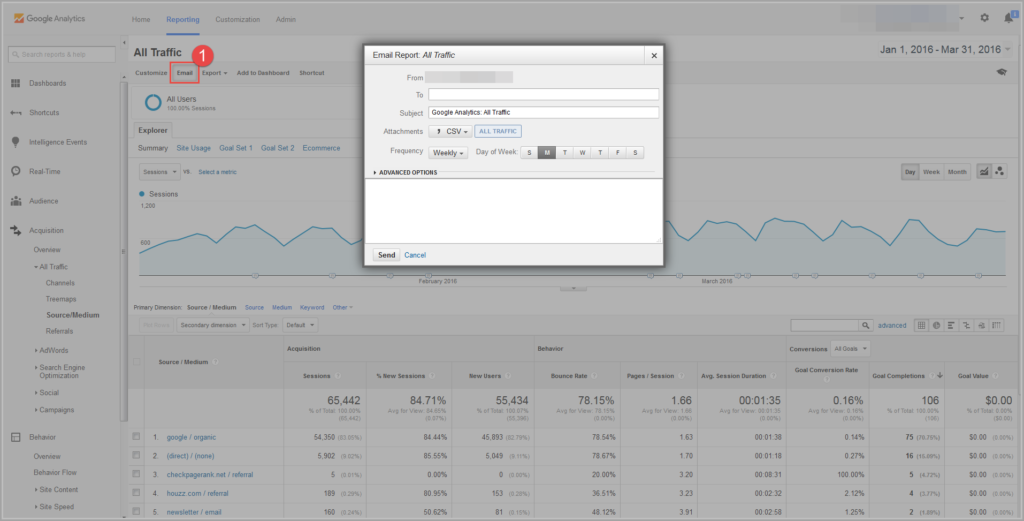Click the Google Analytics logo

[x=50, y=18]
